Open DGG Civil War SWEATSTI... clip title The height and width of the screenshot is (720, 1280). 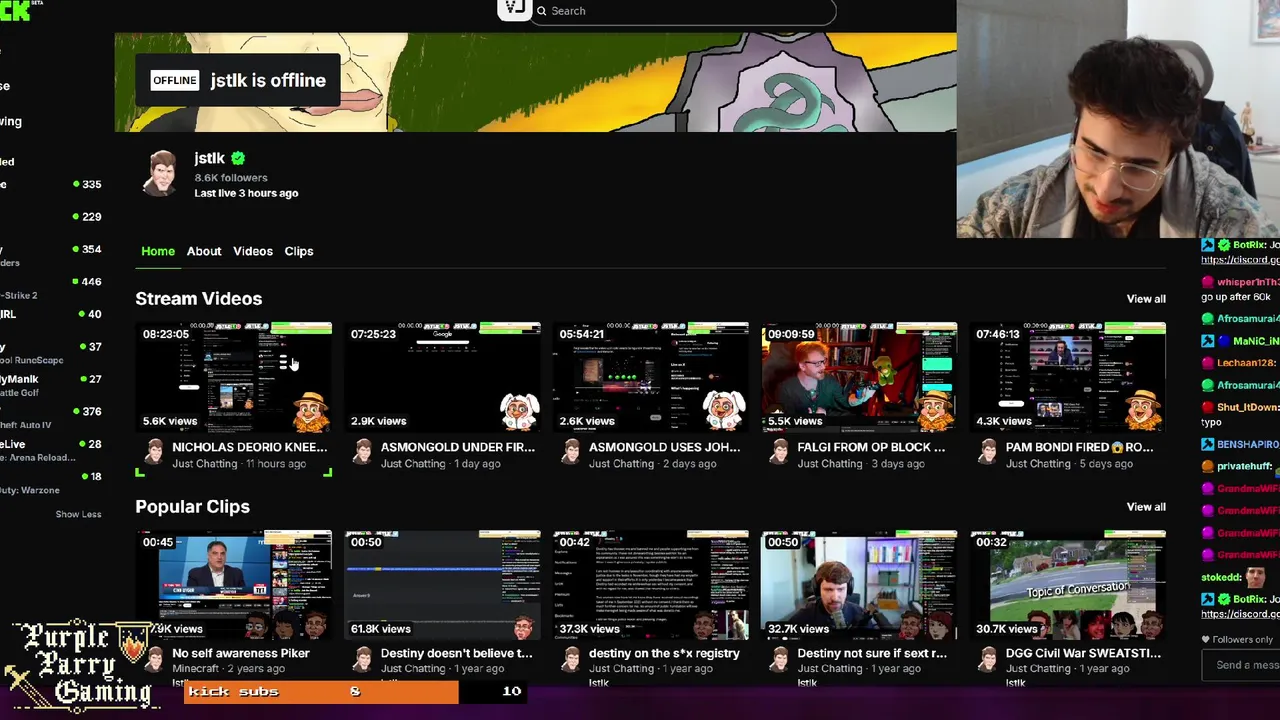(1083, 653)
